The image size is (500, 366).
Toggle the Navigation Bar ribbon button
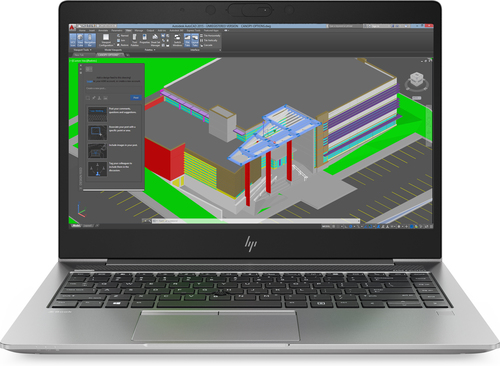[x=90, y=41]
